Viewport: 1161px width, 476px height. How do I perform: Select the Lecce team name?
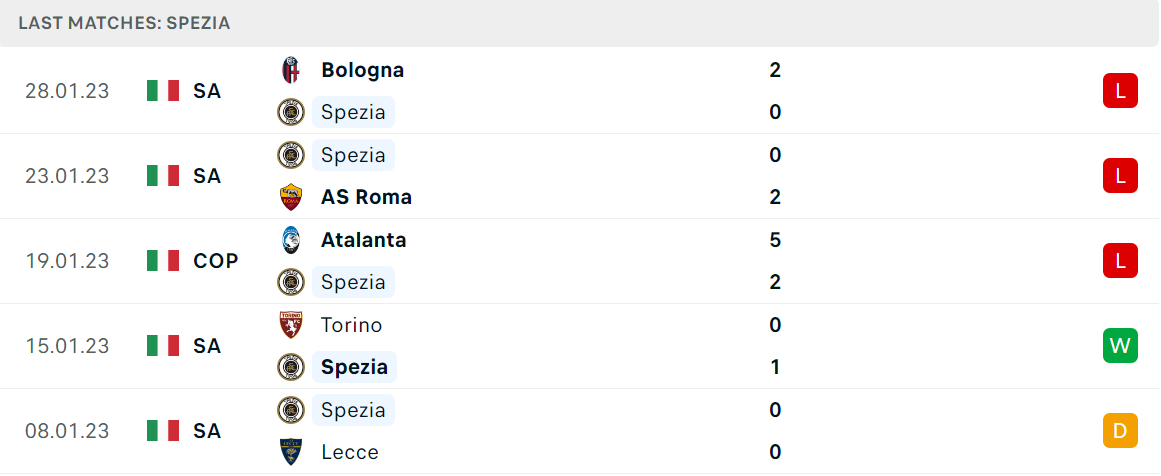tap(349, 452)
